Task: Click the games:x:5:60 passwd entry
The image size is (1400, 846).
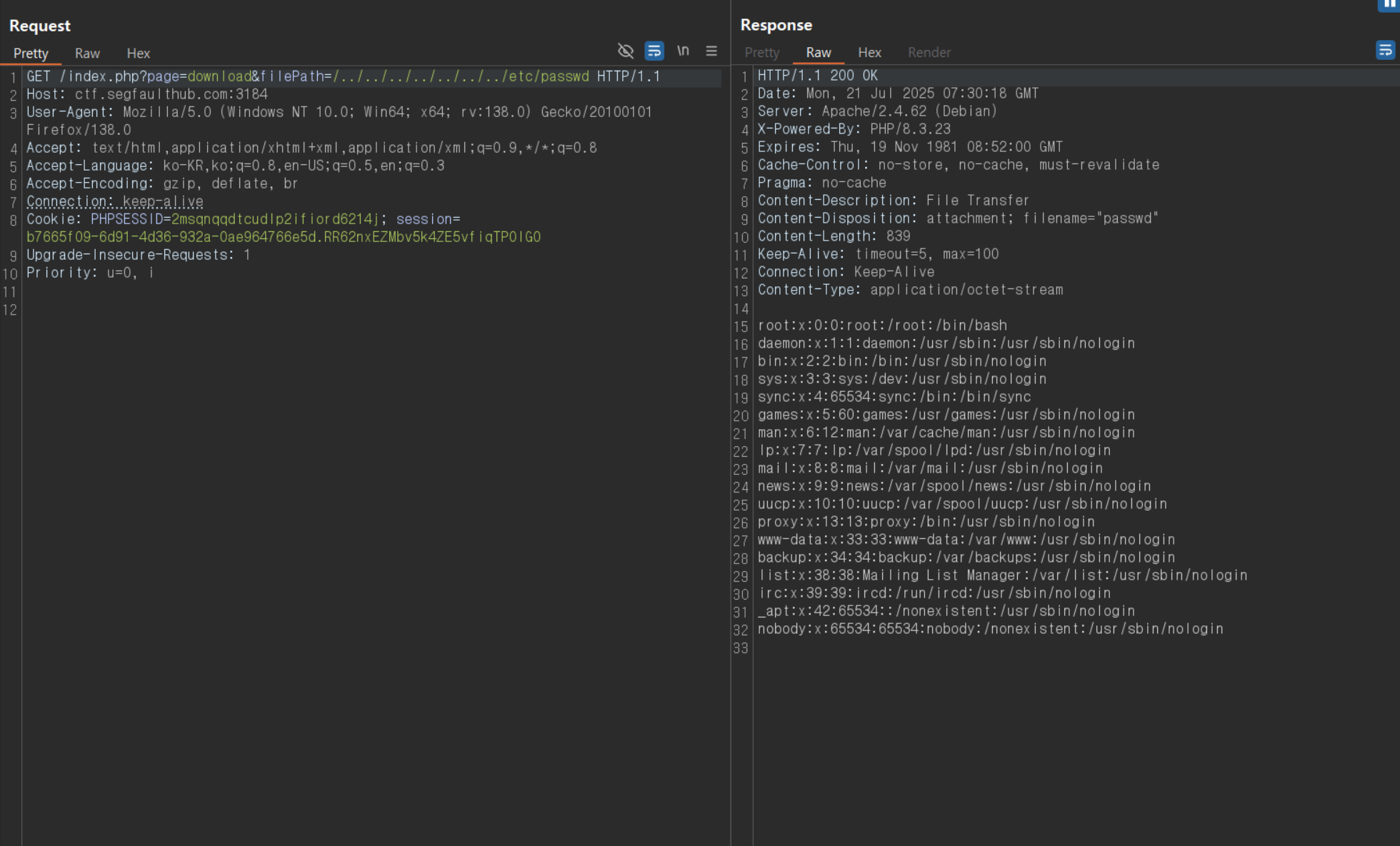Action: [x=946, y=415]
